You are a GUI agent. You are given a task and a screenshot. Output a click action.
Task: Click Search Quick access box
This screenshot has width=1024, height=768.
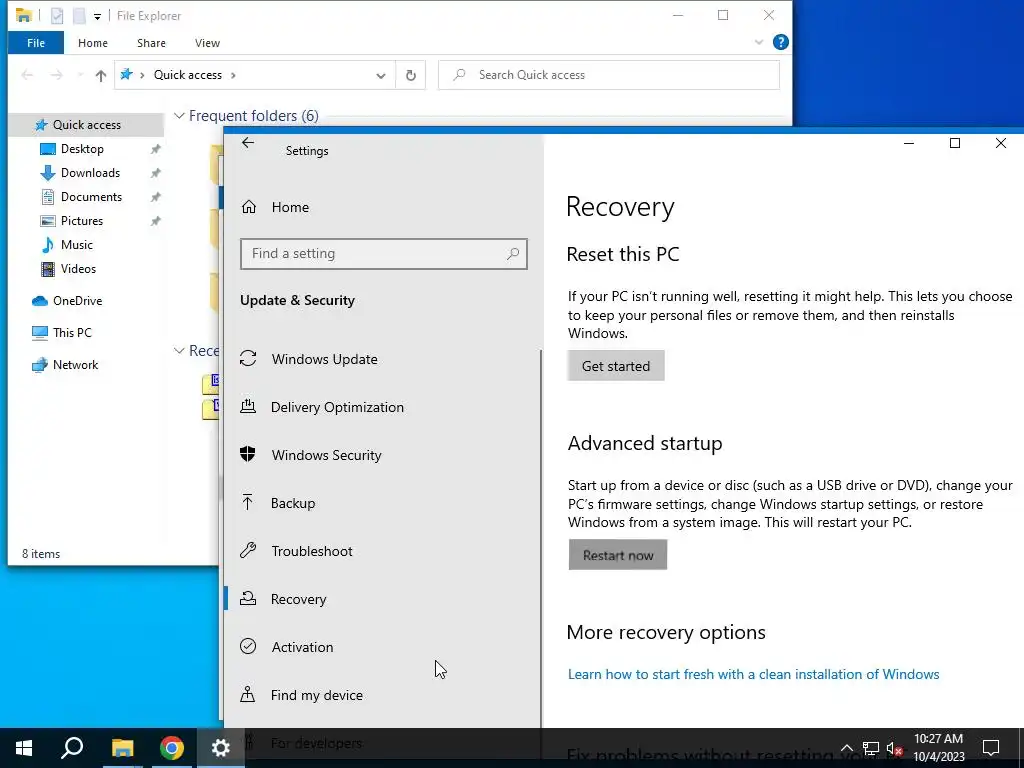[x=609, y=75]
